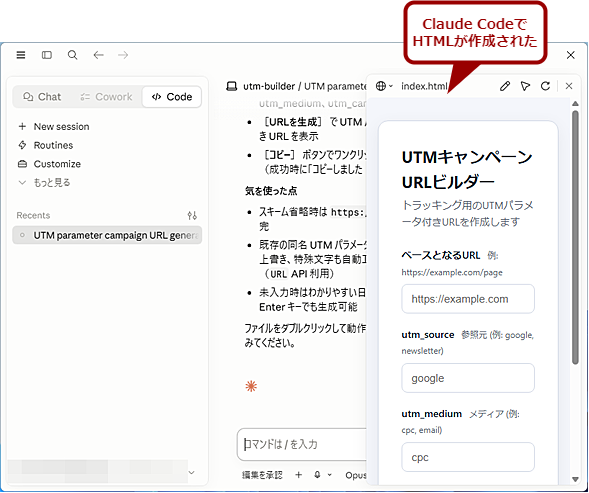Open Routines from the sidebar
Viewport: 589px width, 493px height.
tap(45, 145)
